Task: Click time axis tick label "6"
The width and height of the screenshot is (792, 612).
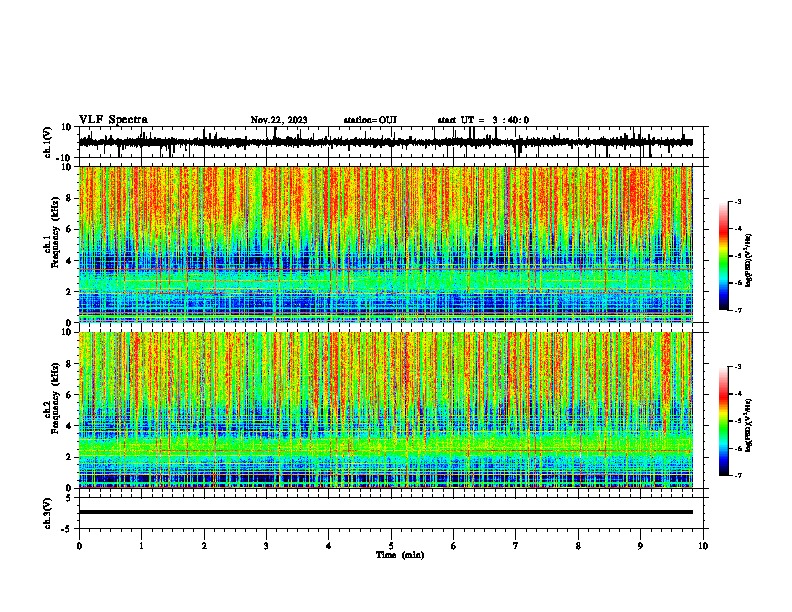Action: click(x=454, y=546)
